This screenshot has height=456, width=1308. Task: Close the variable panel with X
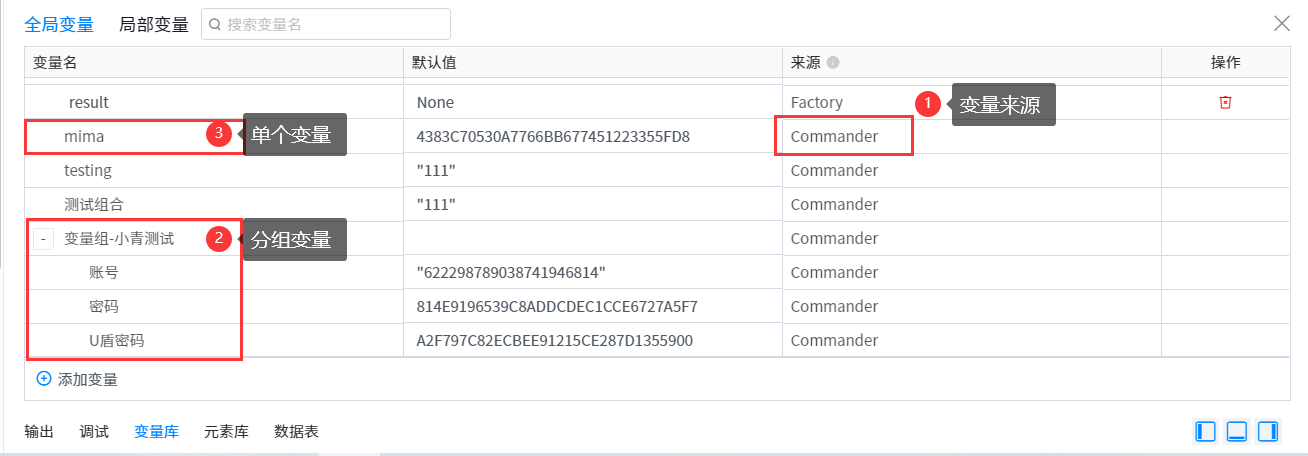tap(1281, 24)
